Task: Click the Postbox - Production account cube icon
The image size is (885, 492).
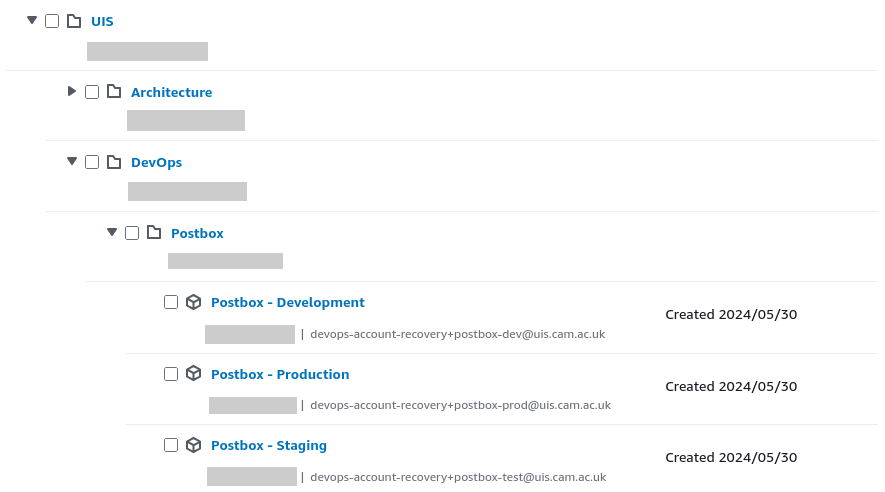Action: [194, 374]
